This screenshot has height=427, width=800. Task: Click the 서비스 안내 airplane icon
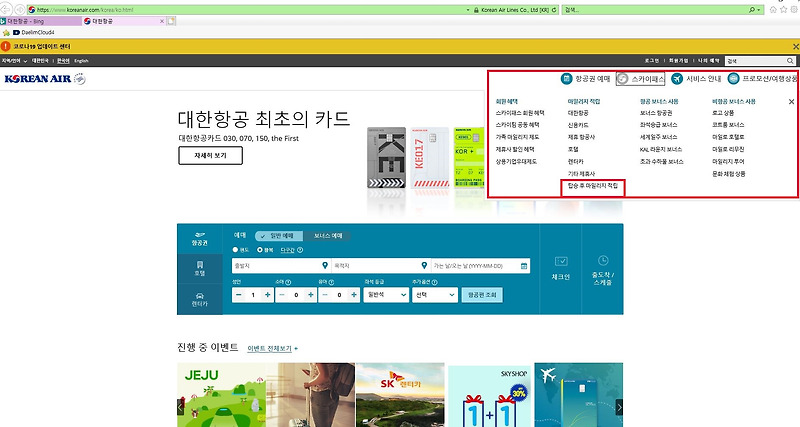pyautogui.click(x=677, y=79)
